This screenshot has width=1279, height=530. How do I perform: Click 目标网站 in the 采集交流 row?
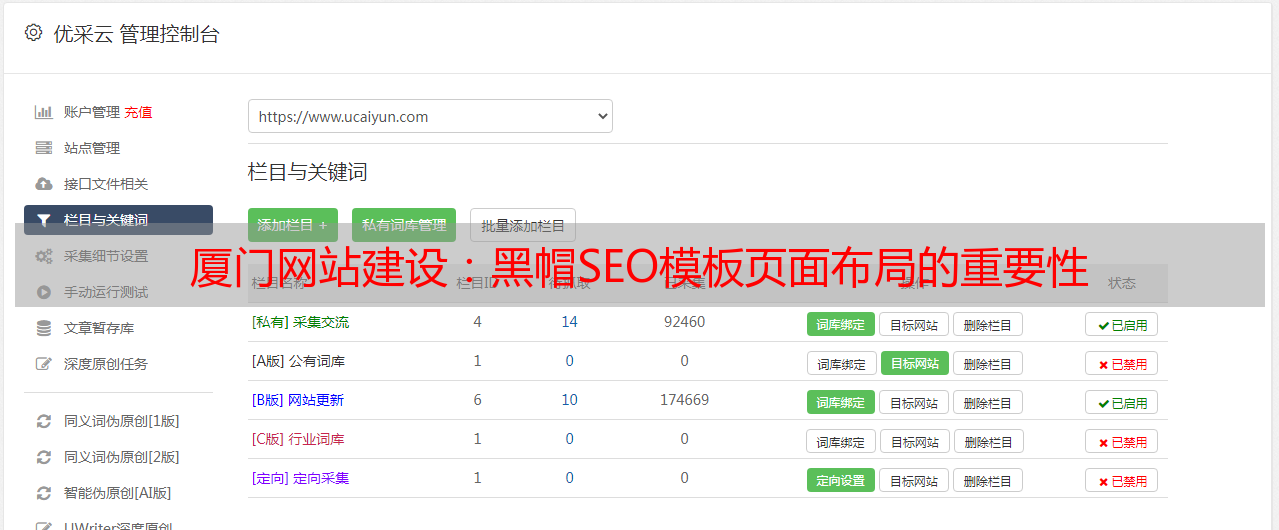click(914, 324)
